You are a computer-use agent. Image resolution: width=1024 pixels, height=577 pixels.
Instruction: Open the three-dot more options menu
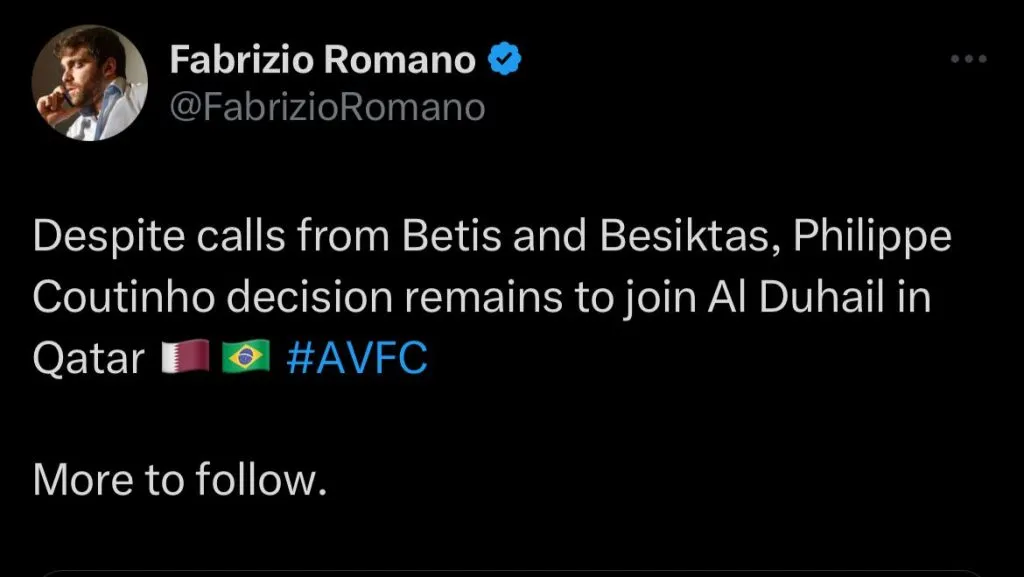pos(968,59)
